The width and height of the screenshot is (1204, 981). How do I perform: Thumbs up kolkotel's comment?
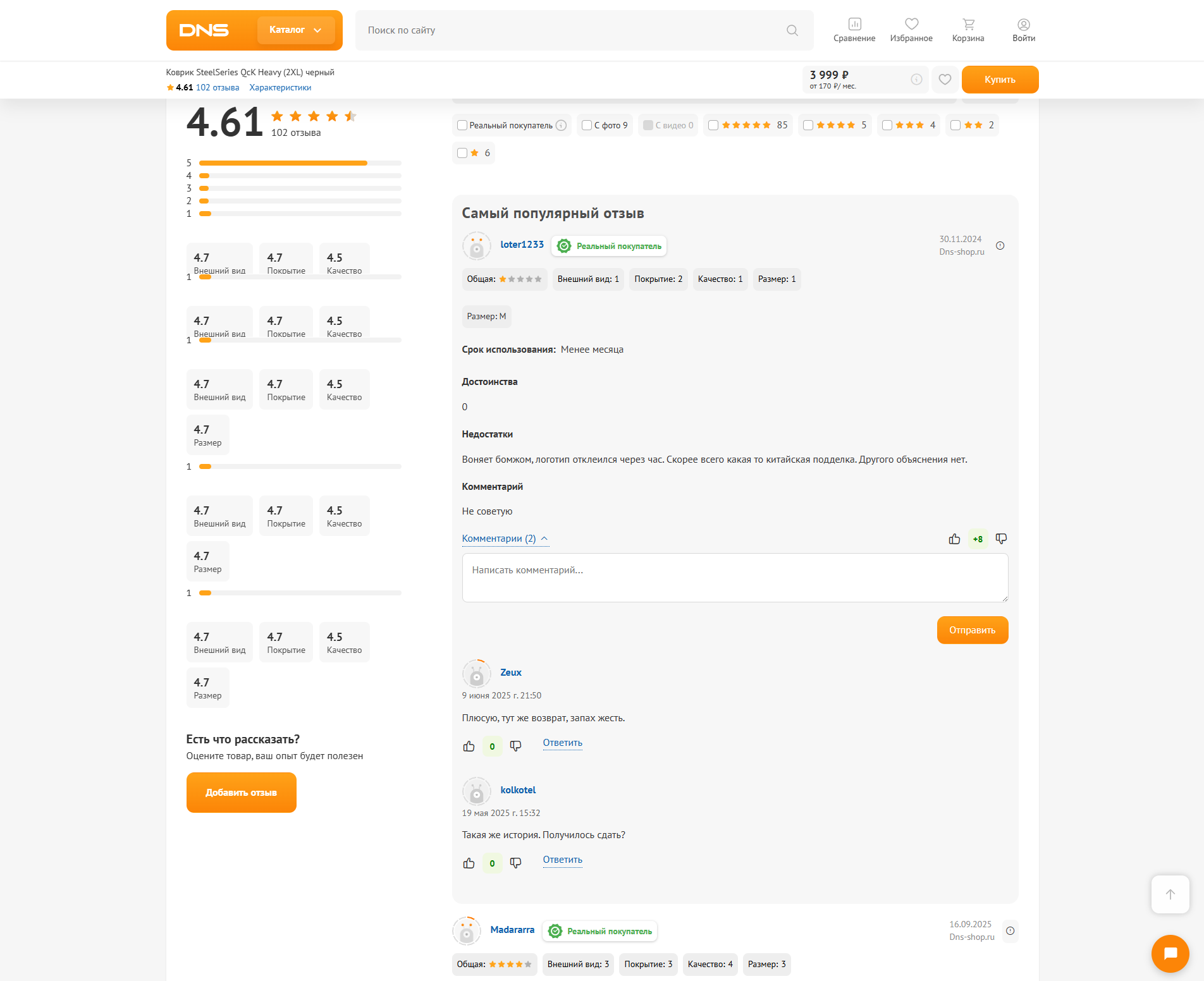coord(469,863)
